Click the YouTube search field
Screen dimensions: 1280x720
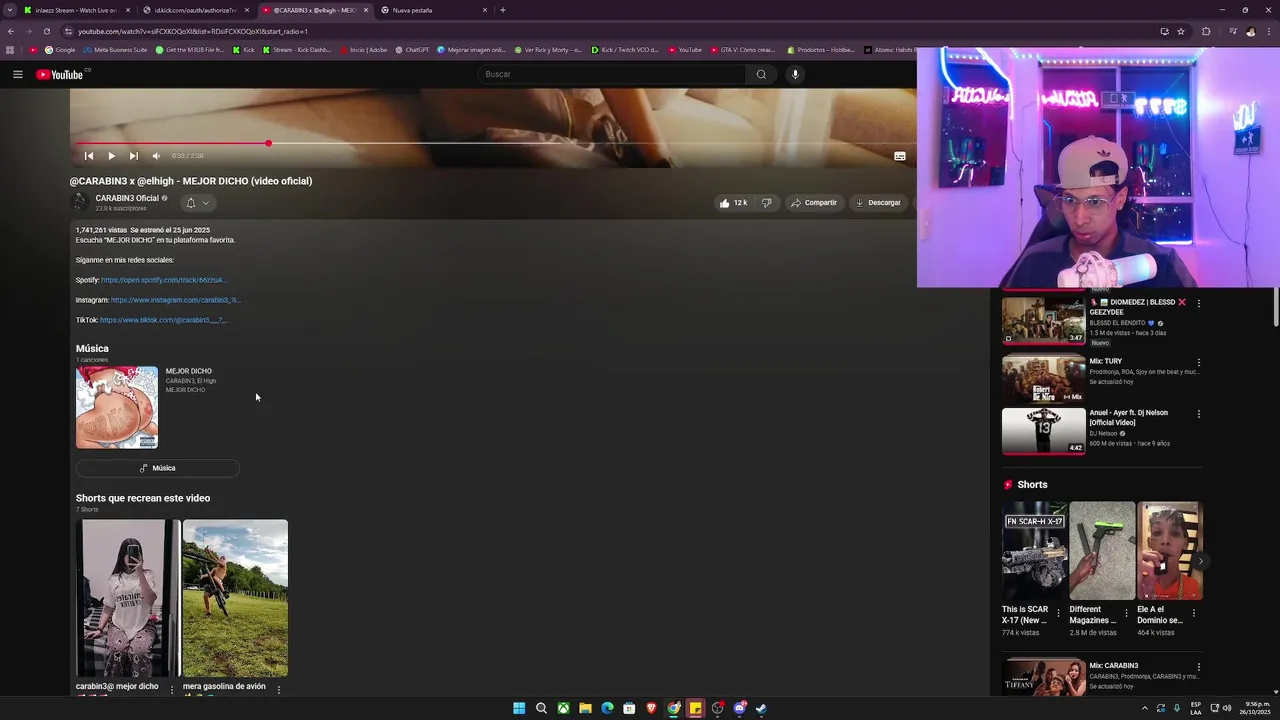click(x=611, y=74)
